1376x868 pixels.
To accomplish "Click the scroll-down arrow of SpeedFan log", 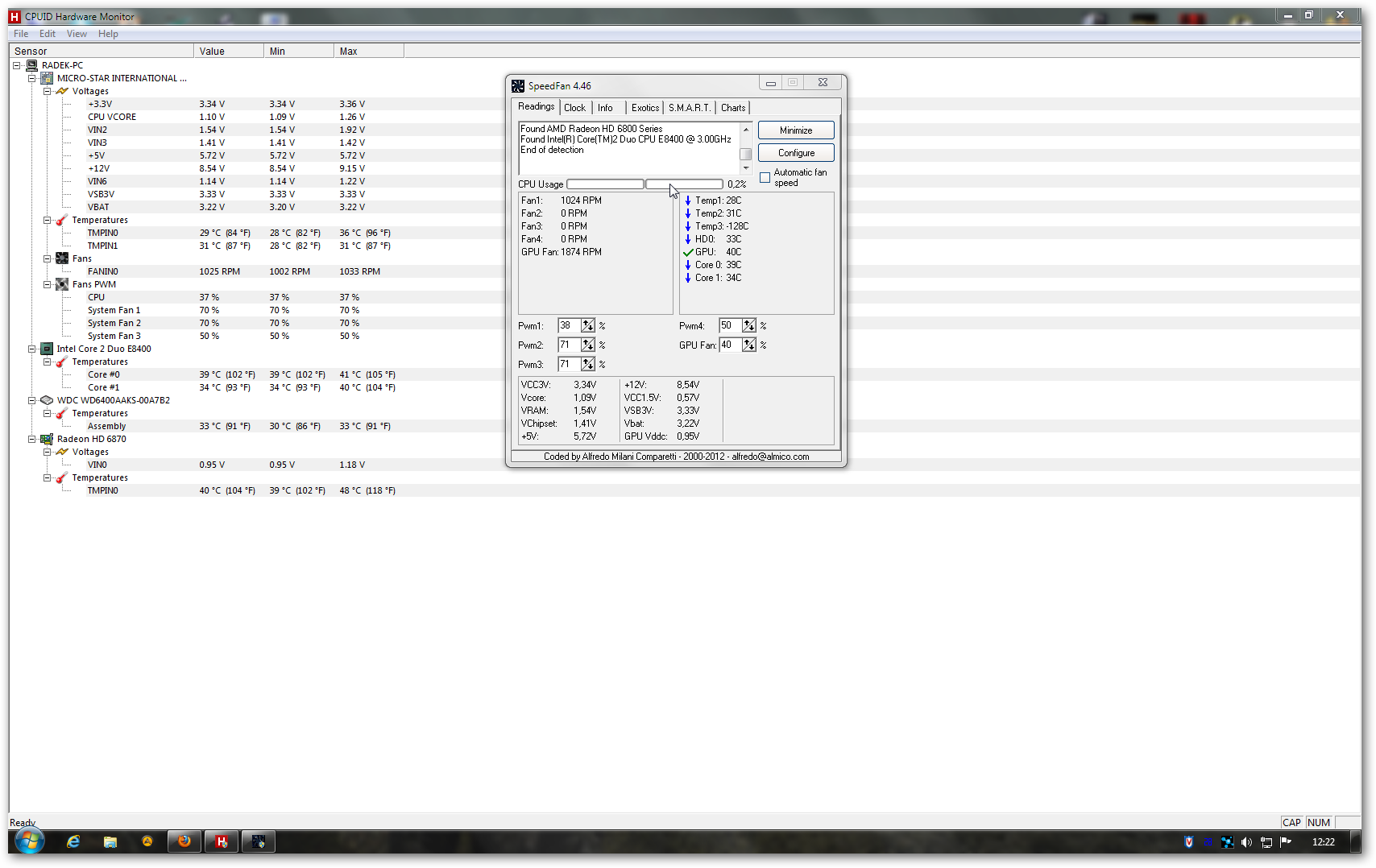I will tap(746, 168).
